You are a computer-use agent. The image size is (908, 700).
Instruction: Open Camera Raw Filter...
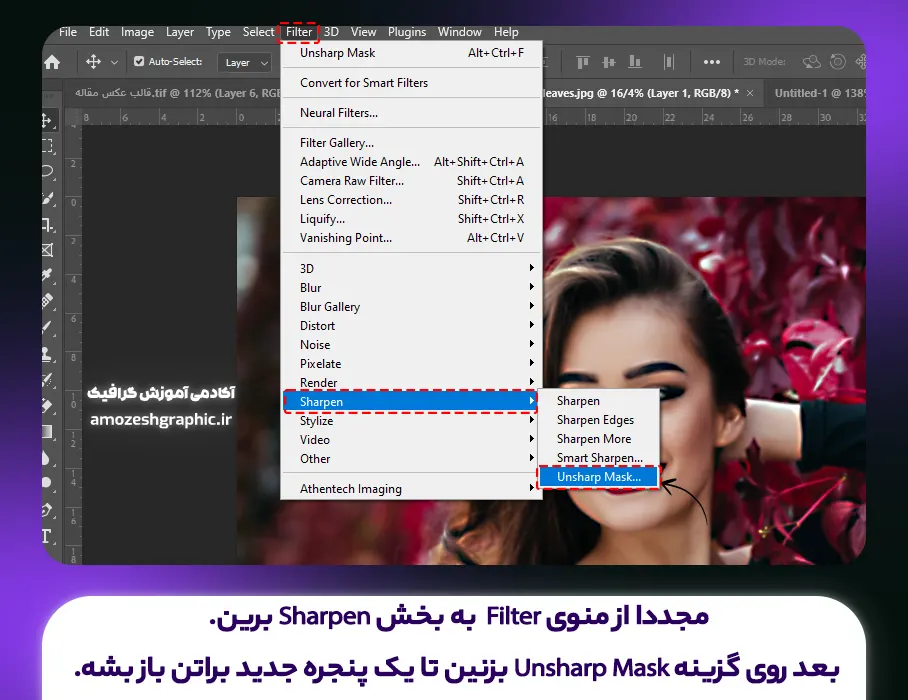(x=412, y=181)
